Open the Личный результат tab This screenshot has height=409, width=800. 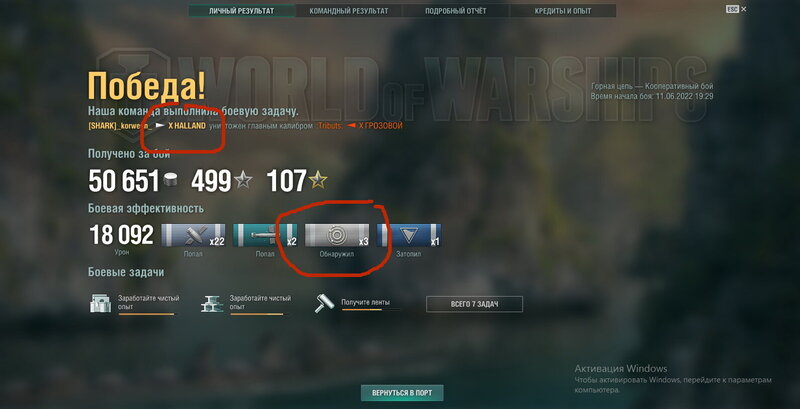click(241, 11)
